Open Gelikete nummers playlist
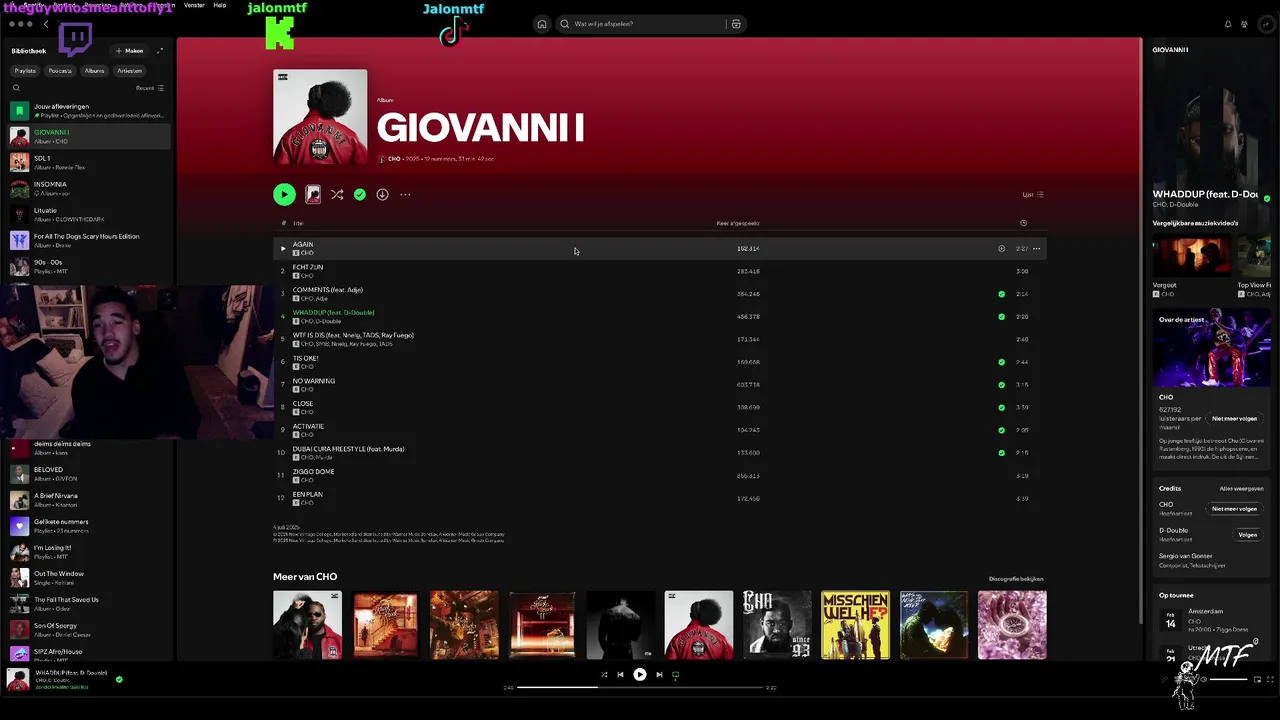 pyautogui.click(x=90, y=525)
